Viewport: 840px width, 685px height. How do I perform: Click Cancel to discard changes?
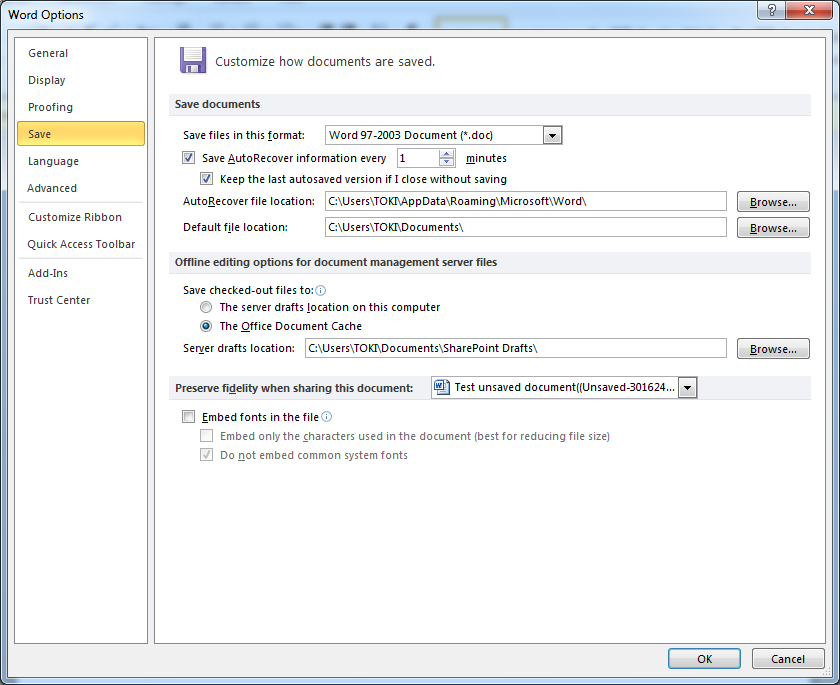click(x=788, y=659)
